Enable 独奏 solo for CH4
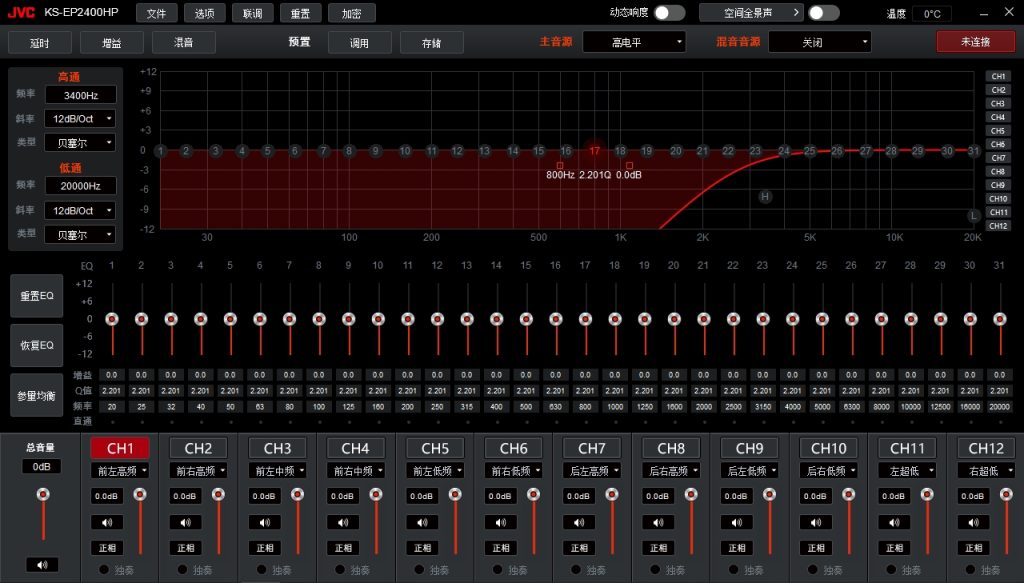 pos(340,569)
